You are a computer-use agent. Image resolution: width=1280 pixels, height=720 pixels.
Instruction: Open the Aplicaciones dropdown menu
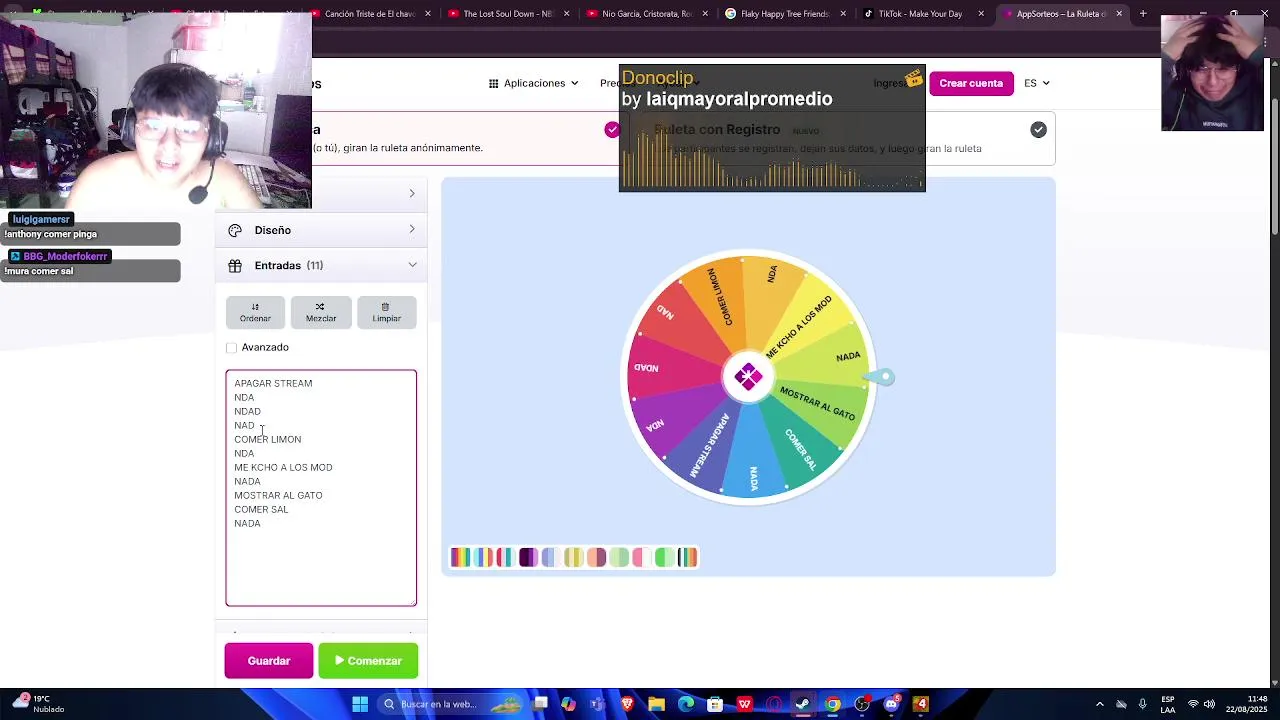(534, 83)
